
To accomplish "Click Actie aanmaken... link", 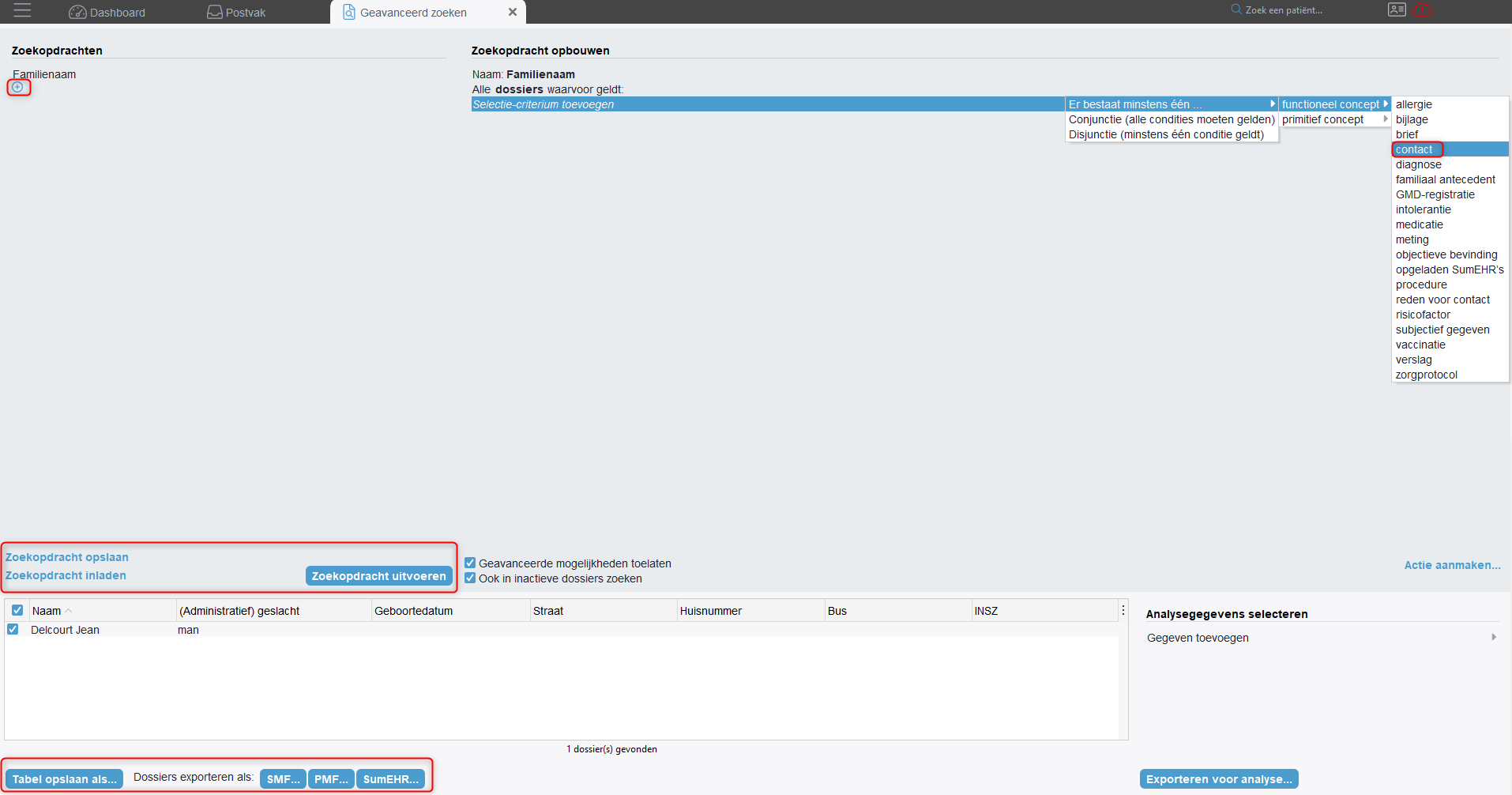I will [1452, 565].
